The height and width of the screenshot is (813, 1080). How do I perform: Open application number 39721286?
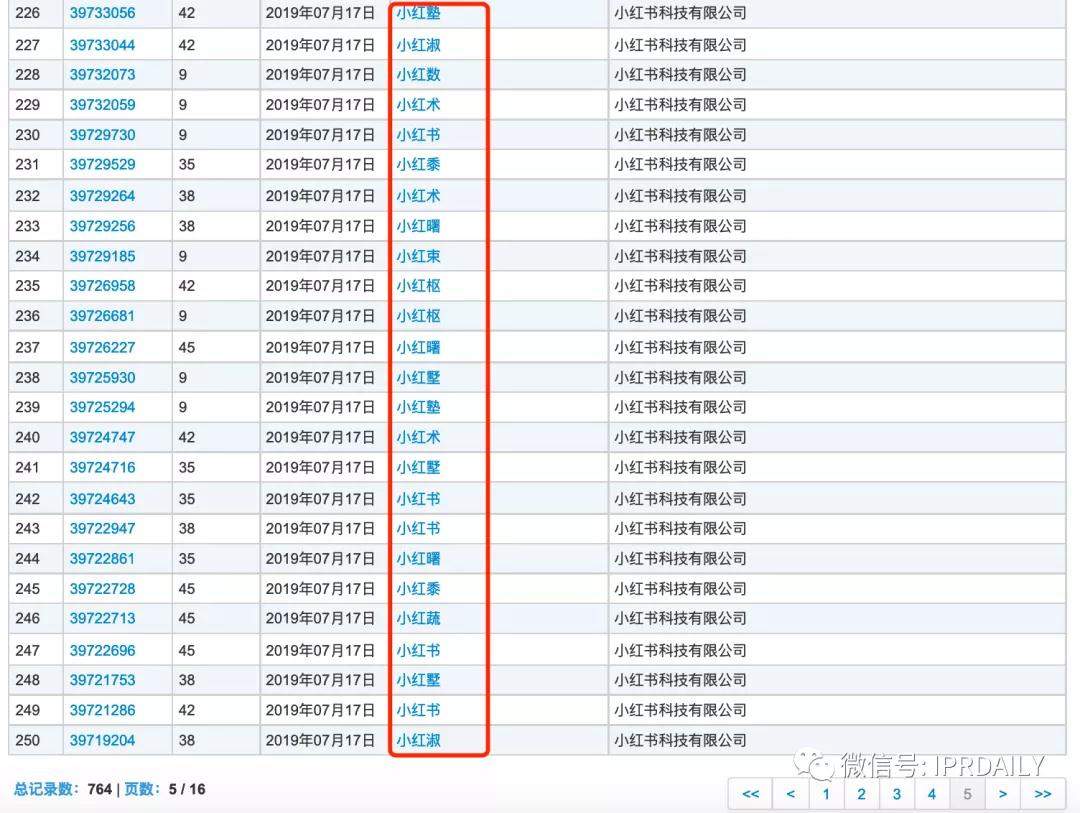[102, 710]
